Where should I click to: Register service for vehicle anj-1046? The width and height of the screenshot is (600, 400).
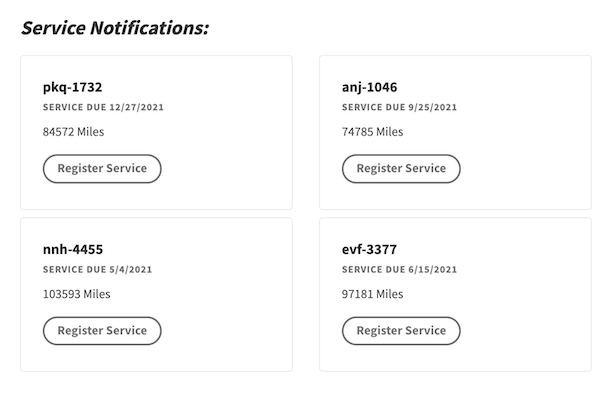click(401, 168)
